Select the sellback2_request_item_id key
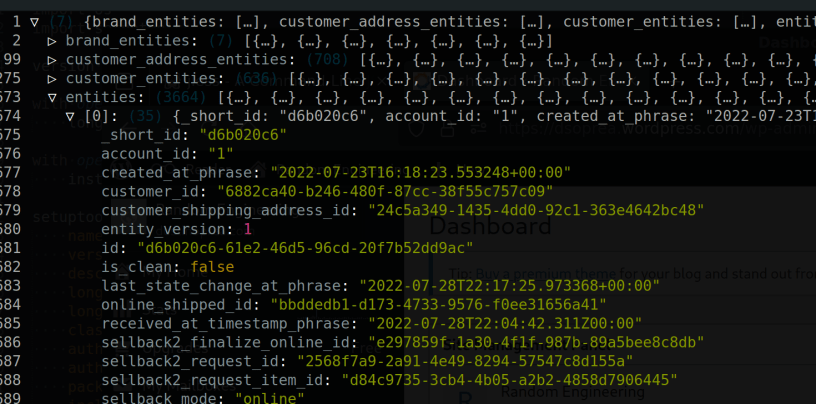Viewport: 816px width, 404px height. tap(215, 381)
